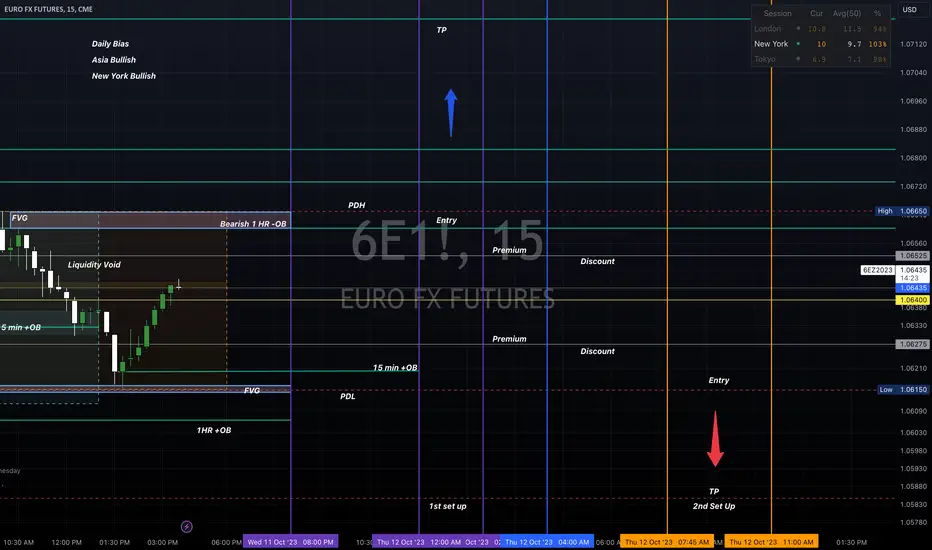Viewport: 932px width, 550px height.
Task: Click the Entry label above the red arrow
Action: tap(719, 381)
